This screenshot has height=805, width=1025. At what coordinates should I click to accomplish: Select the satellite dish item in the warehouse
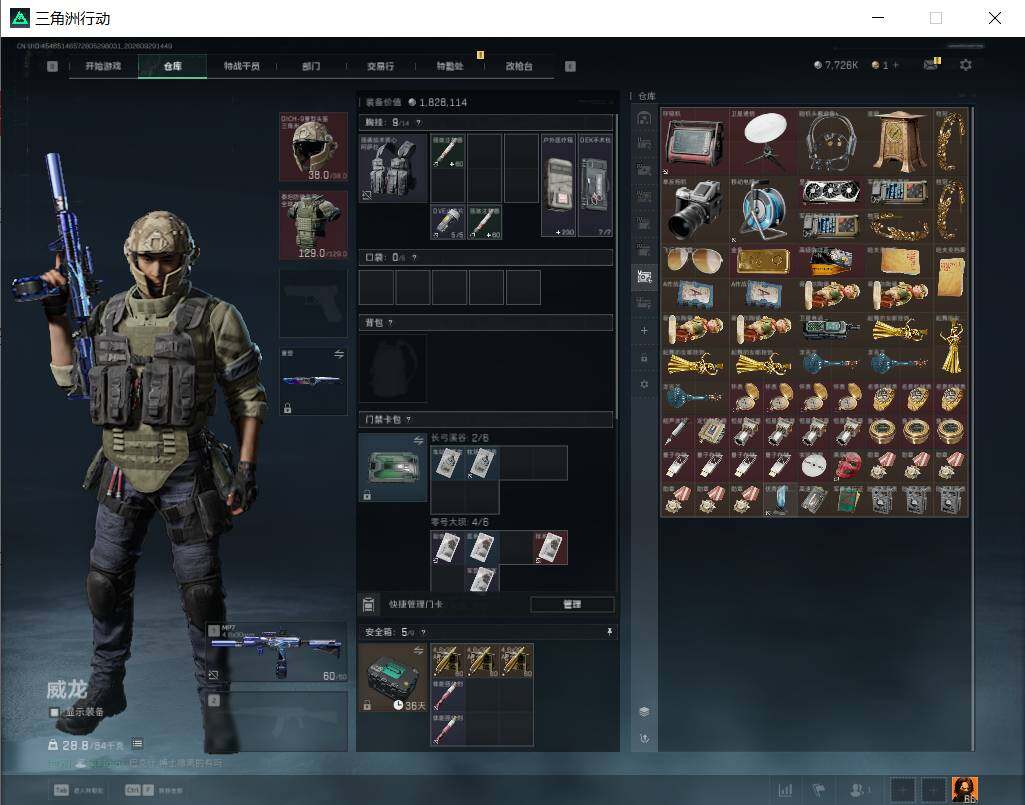click(x=763, y=142)
